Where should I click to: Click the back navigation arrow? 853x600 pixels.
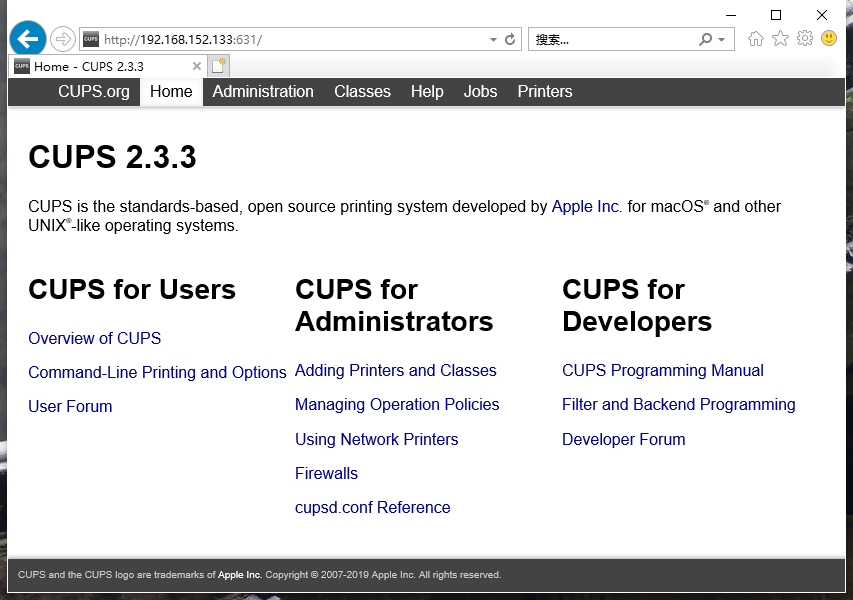27,38
